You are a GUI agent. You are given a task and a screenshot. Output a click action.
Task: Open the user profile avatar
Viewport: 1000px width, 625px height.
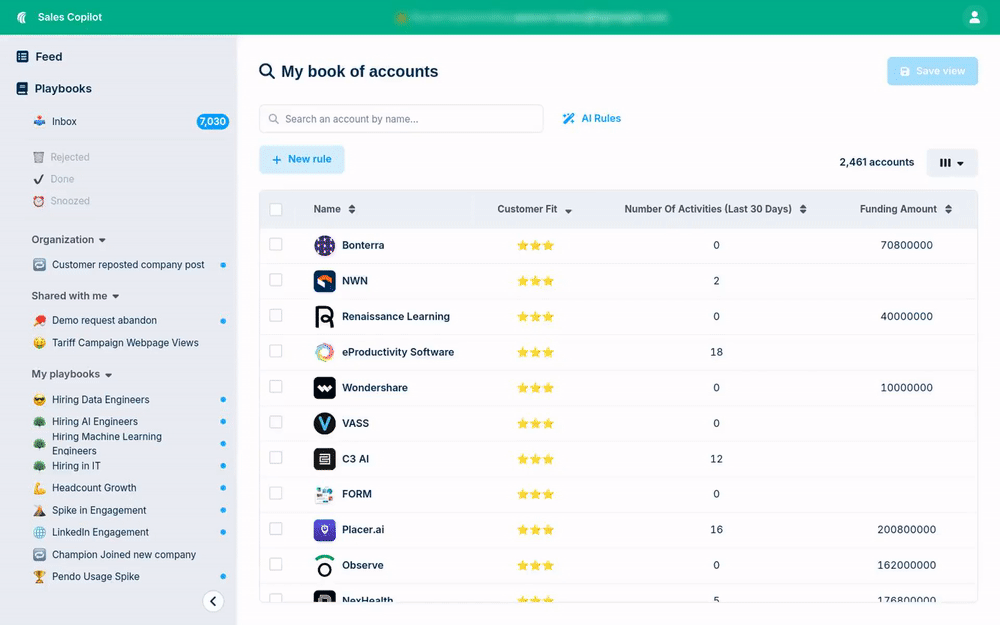974,17
